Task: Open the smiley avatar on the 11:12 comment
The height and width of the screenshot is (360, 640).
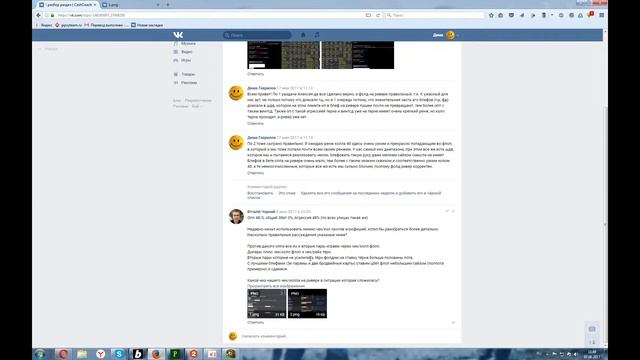Action: coord(236,93)
